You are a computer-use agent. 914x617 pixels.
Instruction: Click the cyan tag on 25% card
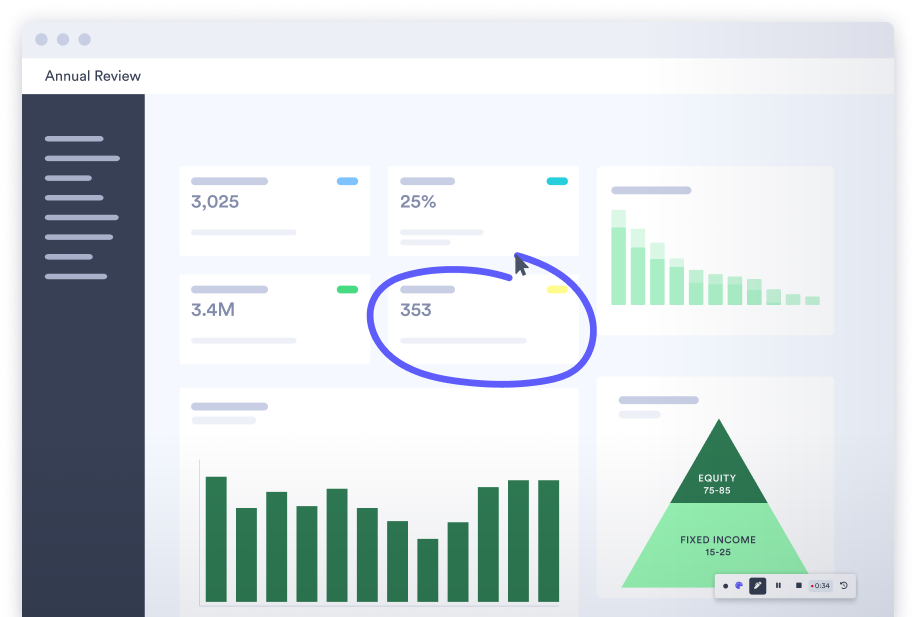click(x=557, y=181)
